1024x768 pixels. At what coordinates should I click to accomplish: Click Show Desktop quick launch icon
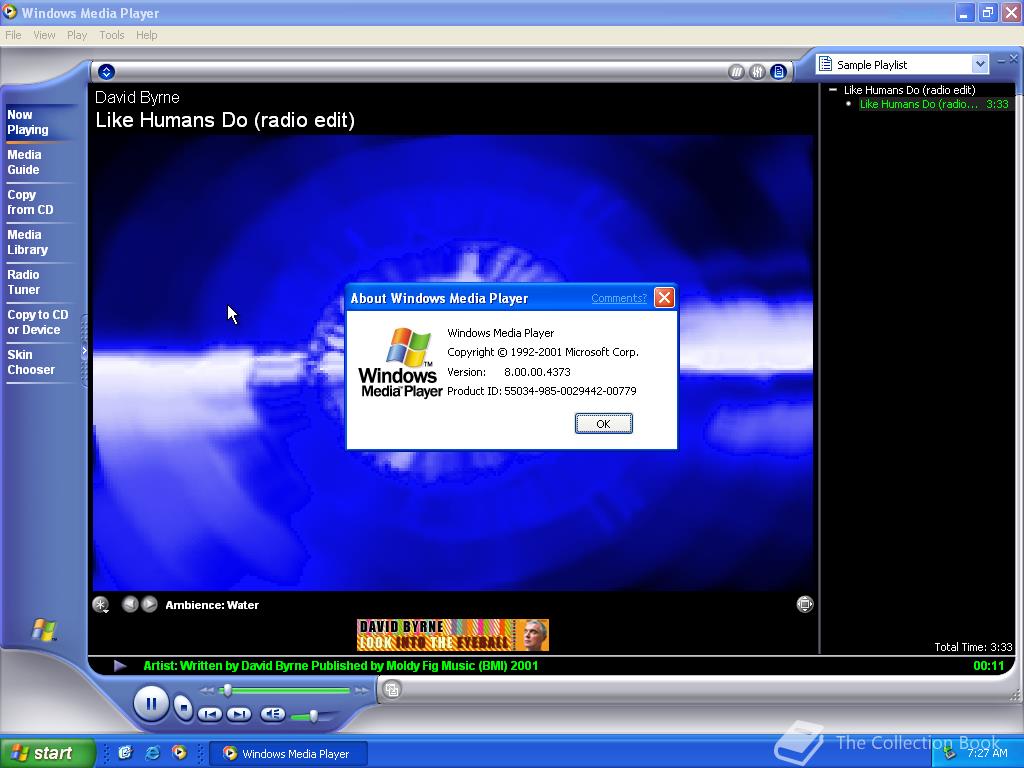[125, 753]
